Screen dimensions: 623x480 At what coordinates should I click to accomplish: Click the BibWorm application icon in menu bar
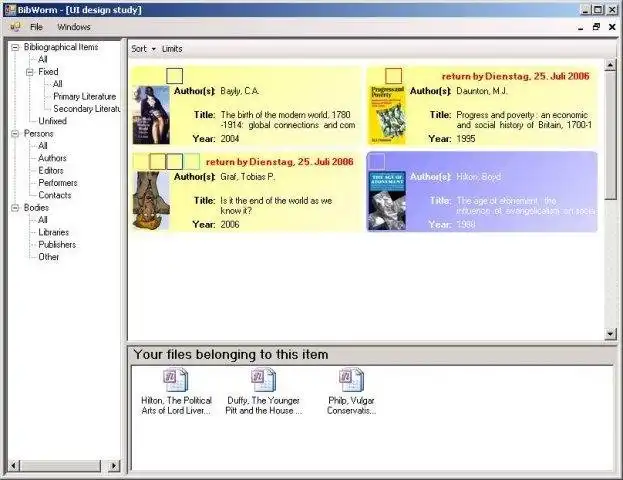point(15,27)
